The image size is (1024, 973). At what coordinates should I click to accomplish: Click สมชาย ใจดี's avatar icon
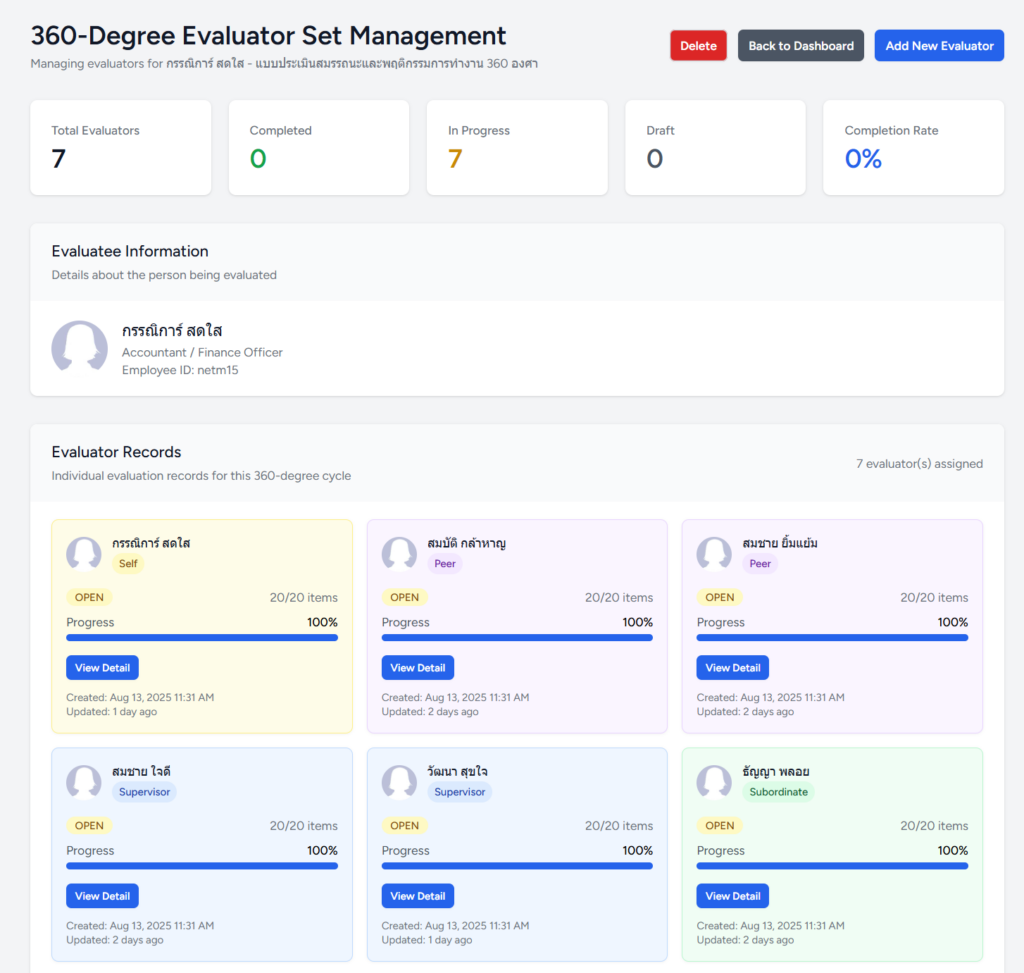[84, 782]
